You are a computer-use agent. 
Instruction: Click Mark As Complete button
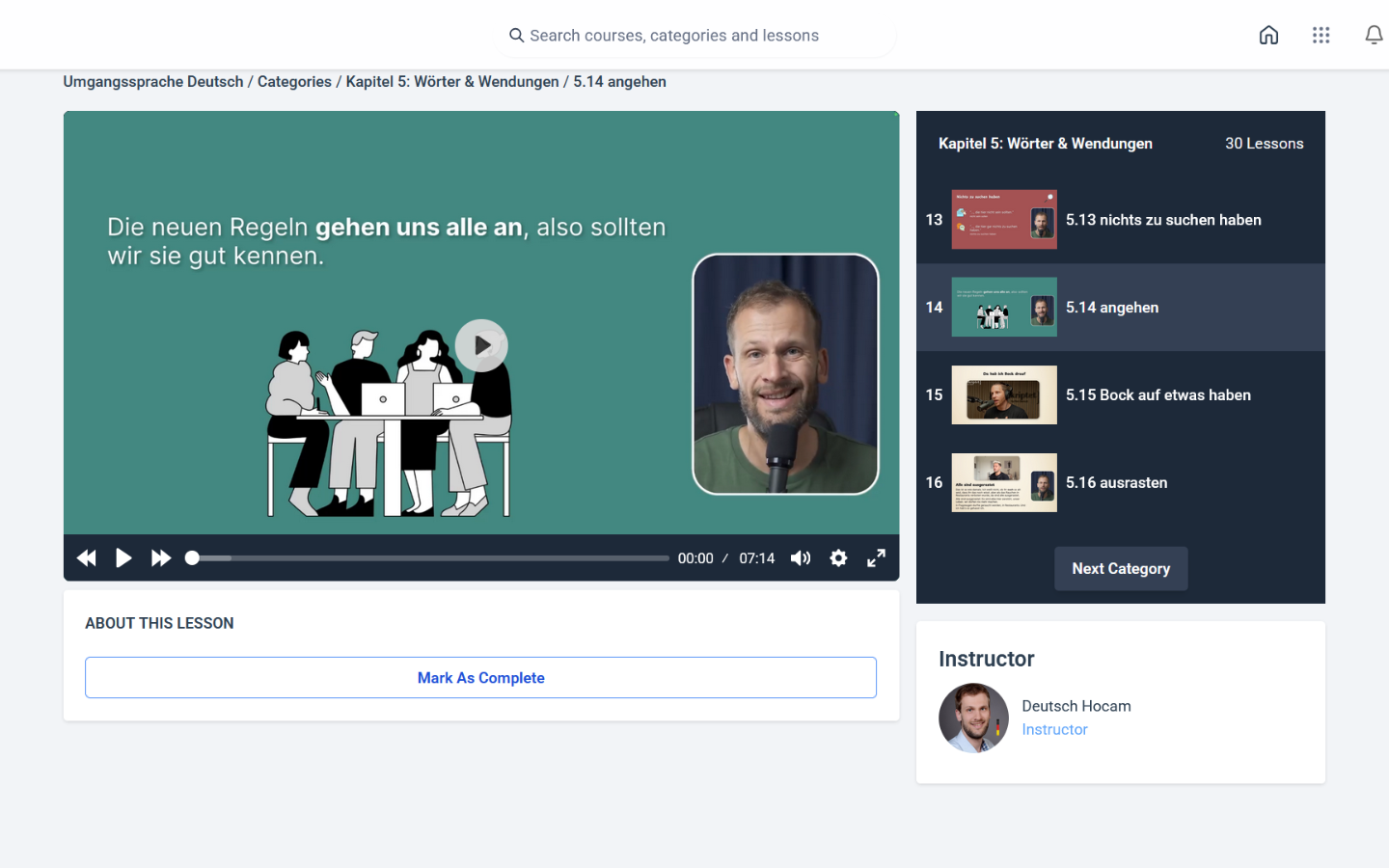(480, 678)
